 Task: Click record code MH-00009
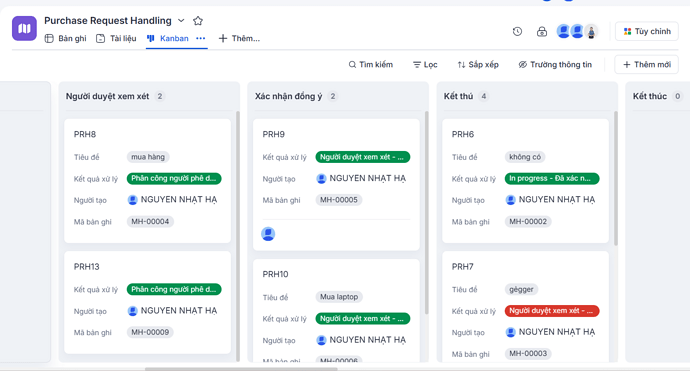(150, 333)
